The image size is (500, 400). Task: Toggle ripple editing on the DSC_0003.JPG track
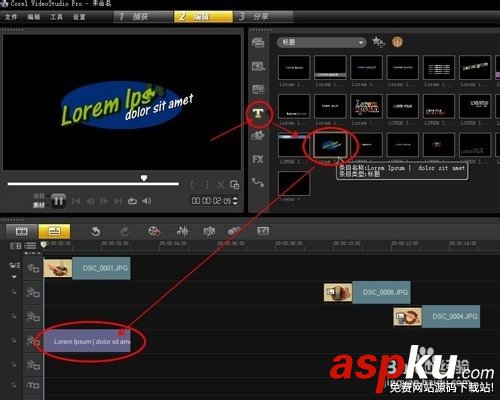[x=14, y=292]
